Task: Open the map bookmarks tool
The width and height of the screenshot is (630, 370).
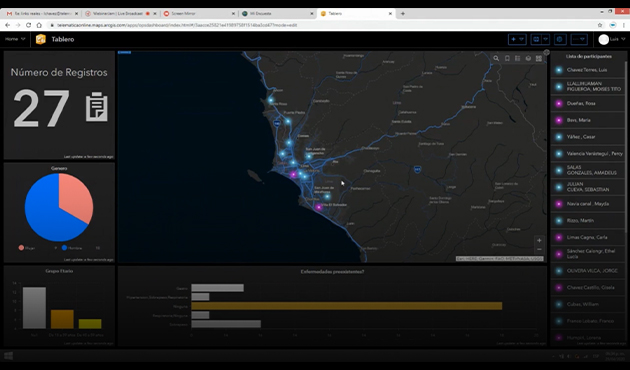Action: pyautogui.click(x=507, y=58)
